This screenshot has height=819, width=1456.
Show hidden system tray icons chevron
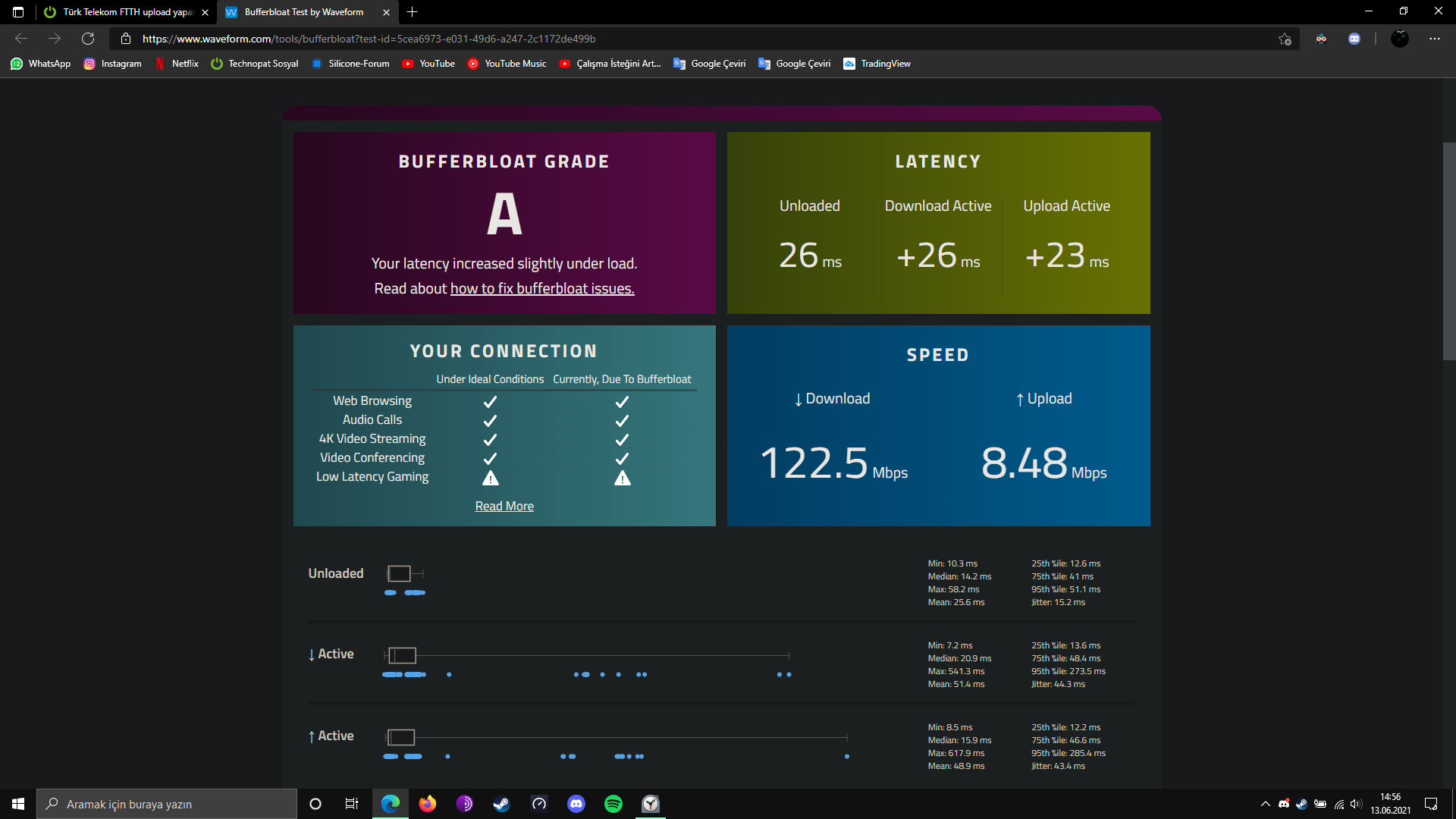point(1265,804)
